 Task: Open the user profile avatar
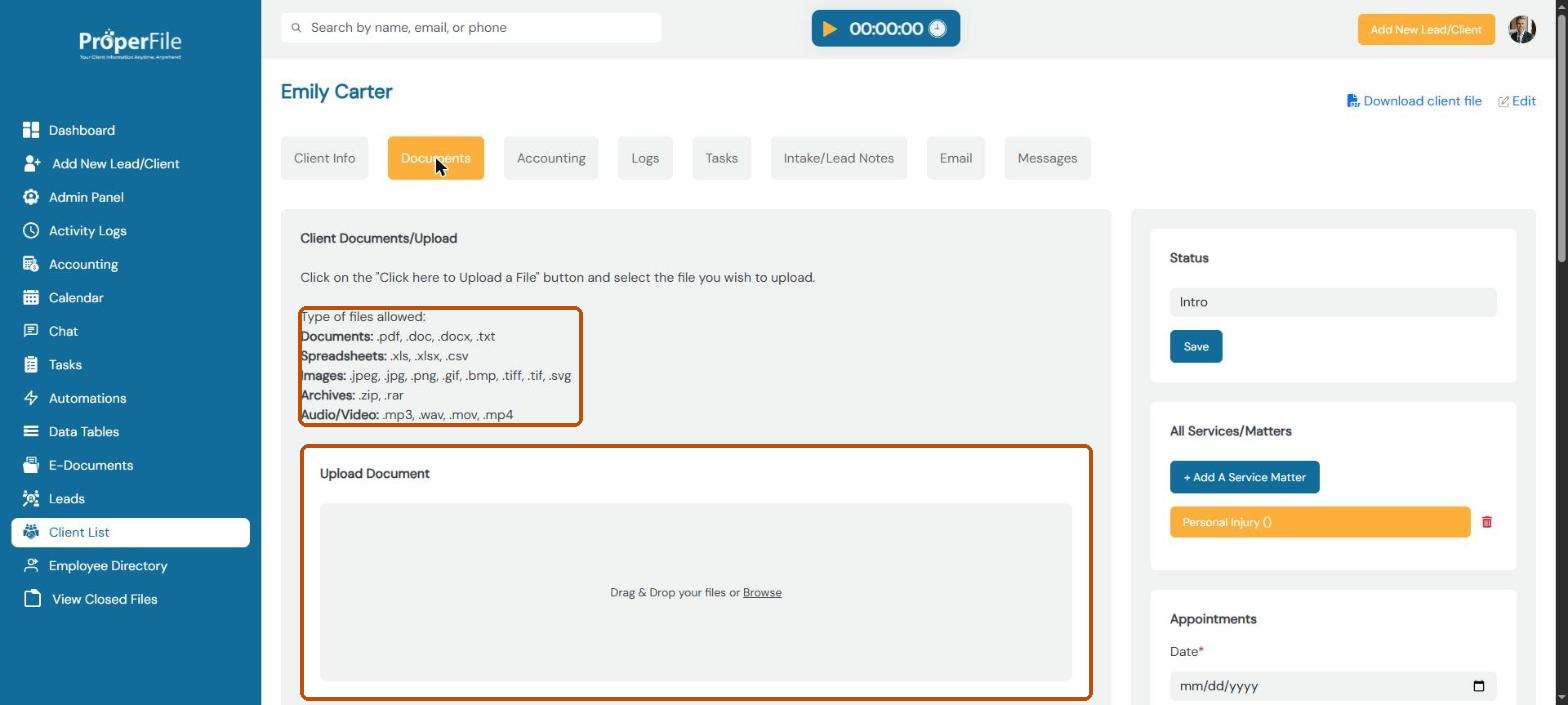tap(1522, 29)
